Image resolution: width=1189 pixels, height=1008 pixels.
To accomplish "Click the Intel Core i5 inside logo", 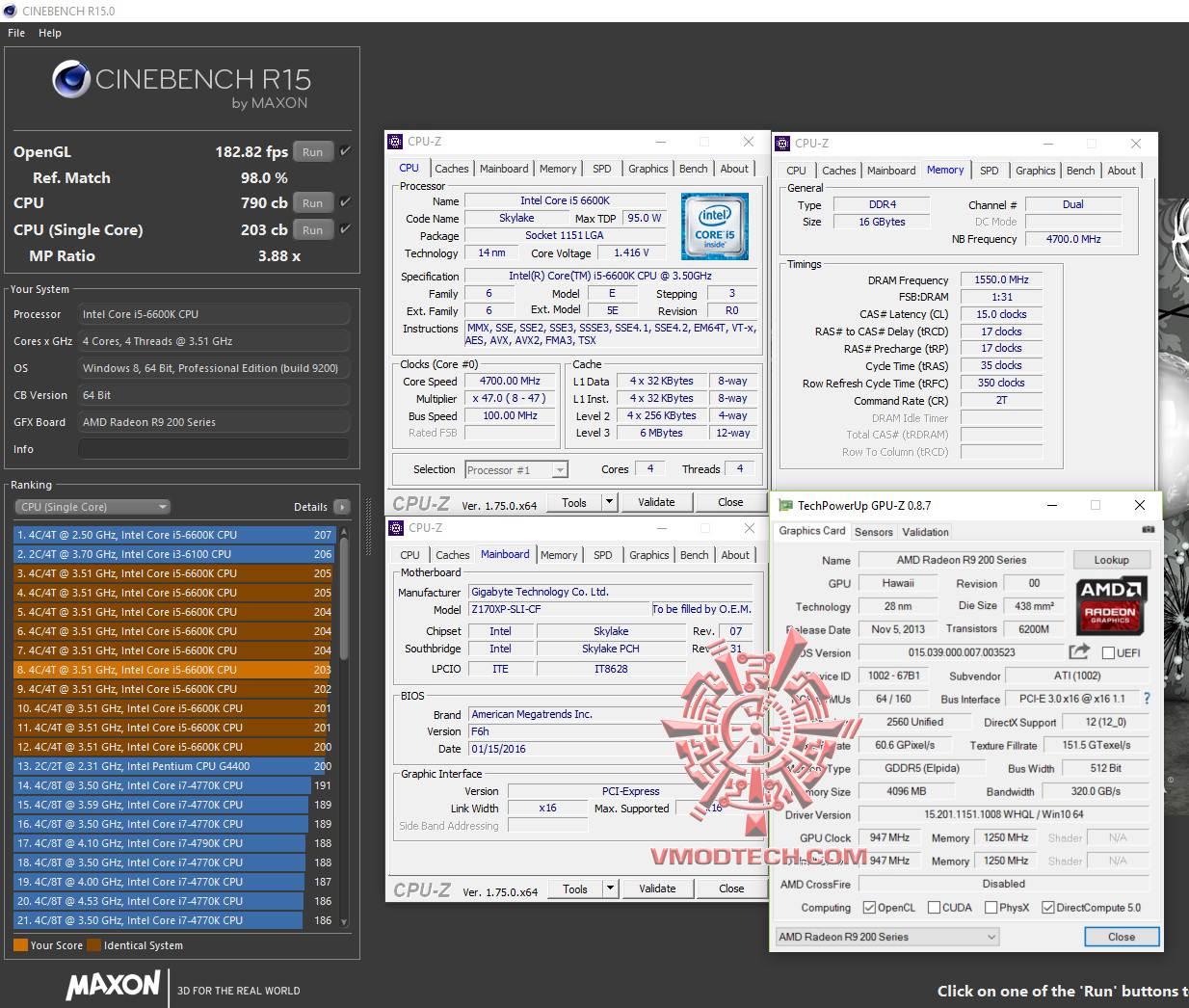I will [715, 226].
